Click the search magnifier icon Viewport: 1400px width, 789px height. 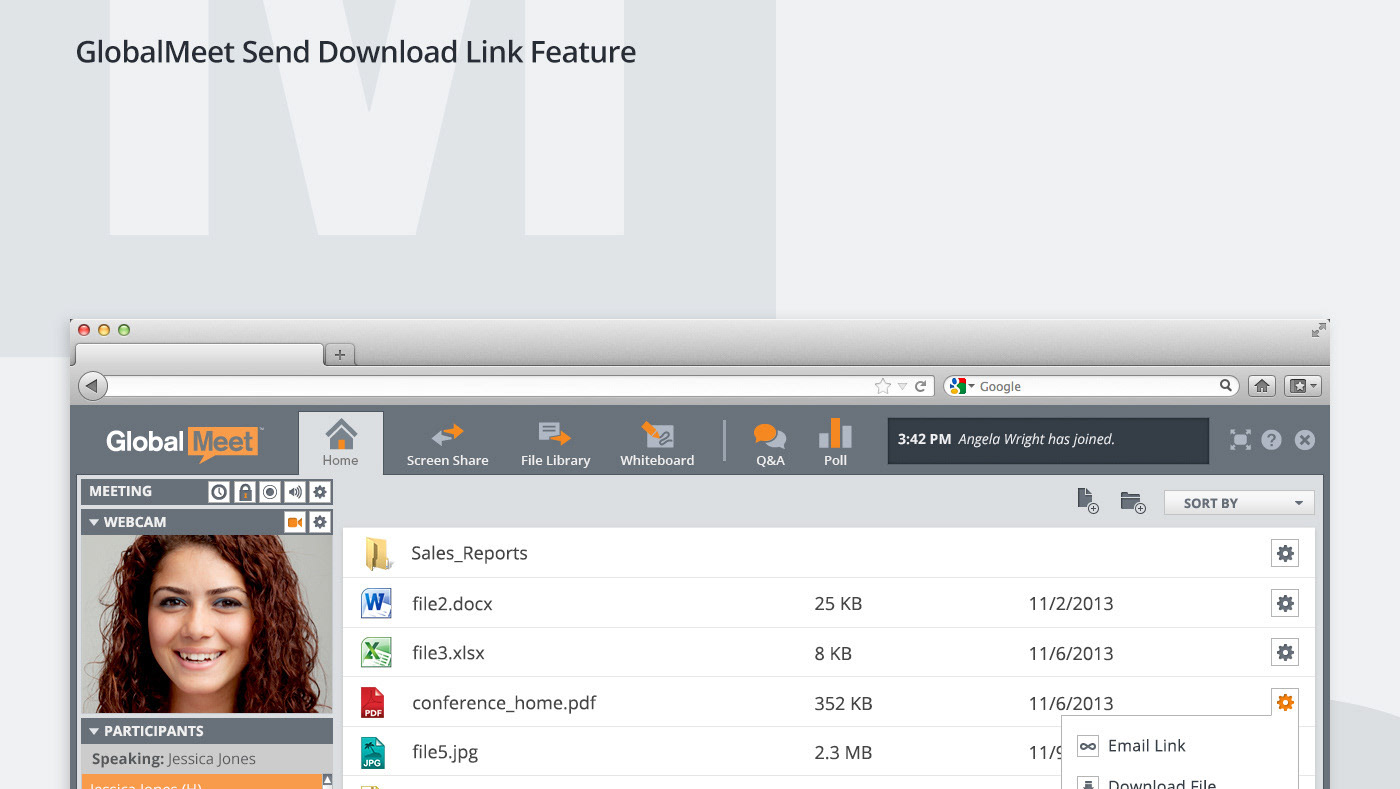coord(1226,386)
